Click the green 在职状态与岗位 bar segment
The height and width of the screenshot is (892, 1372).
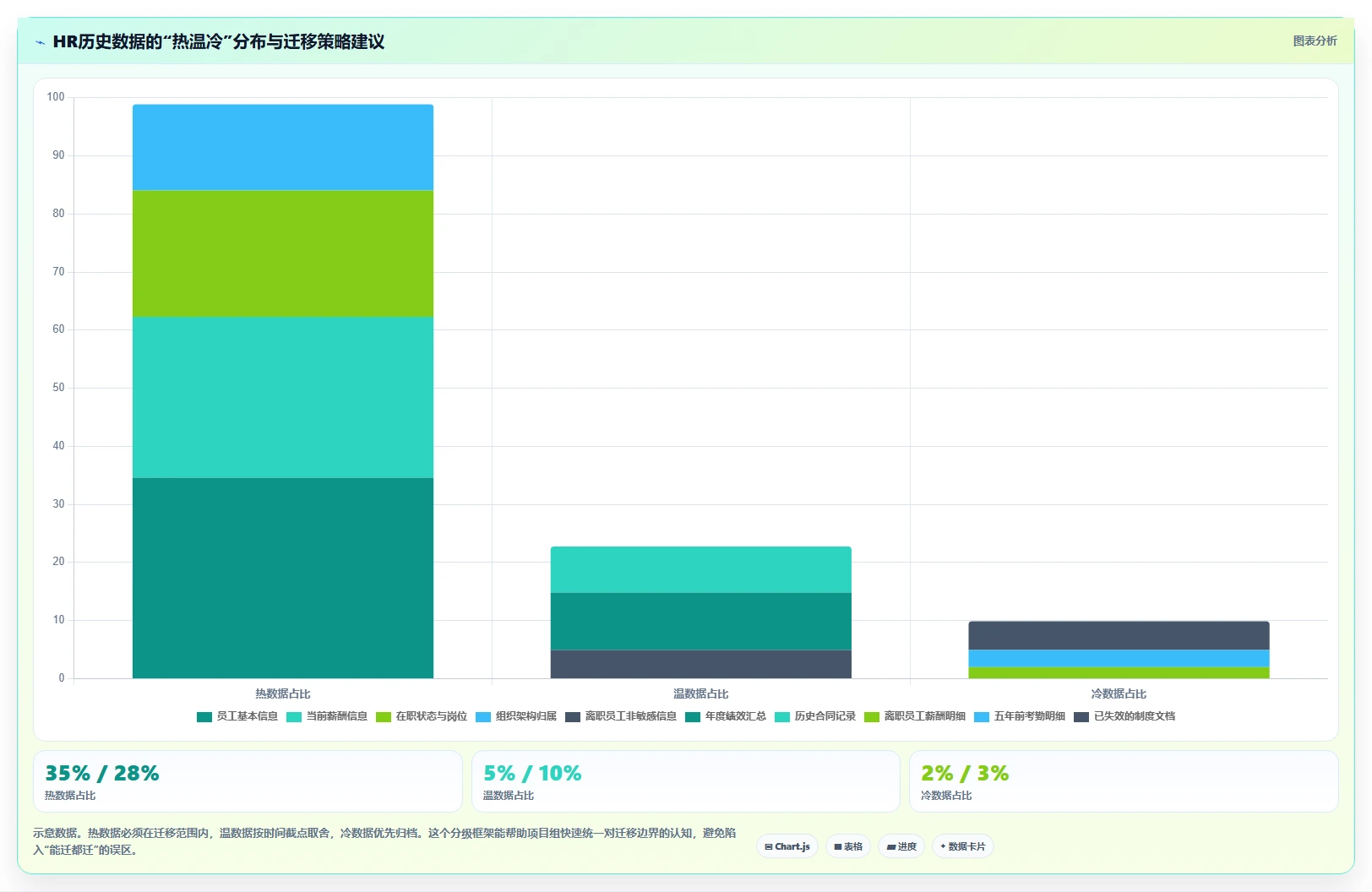click(283, 253)
